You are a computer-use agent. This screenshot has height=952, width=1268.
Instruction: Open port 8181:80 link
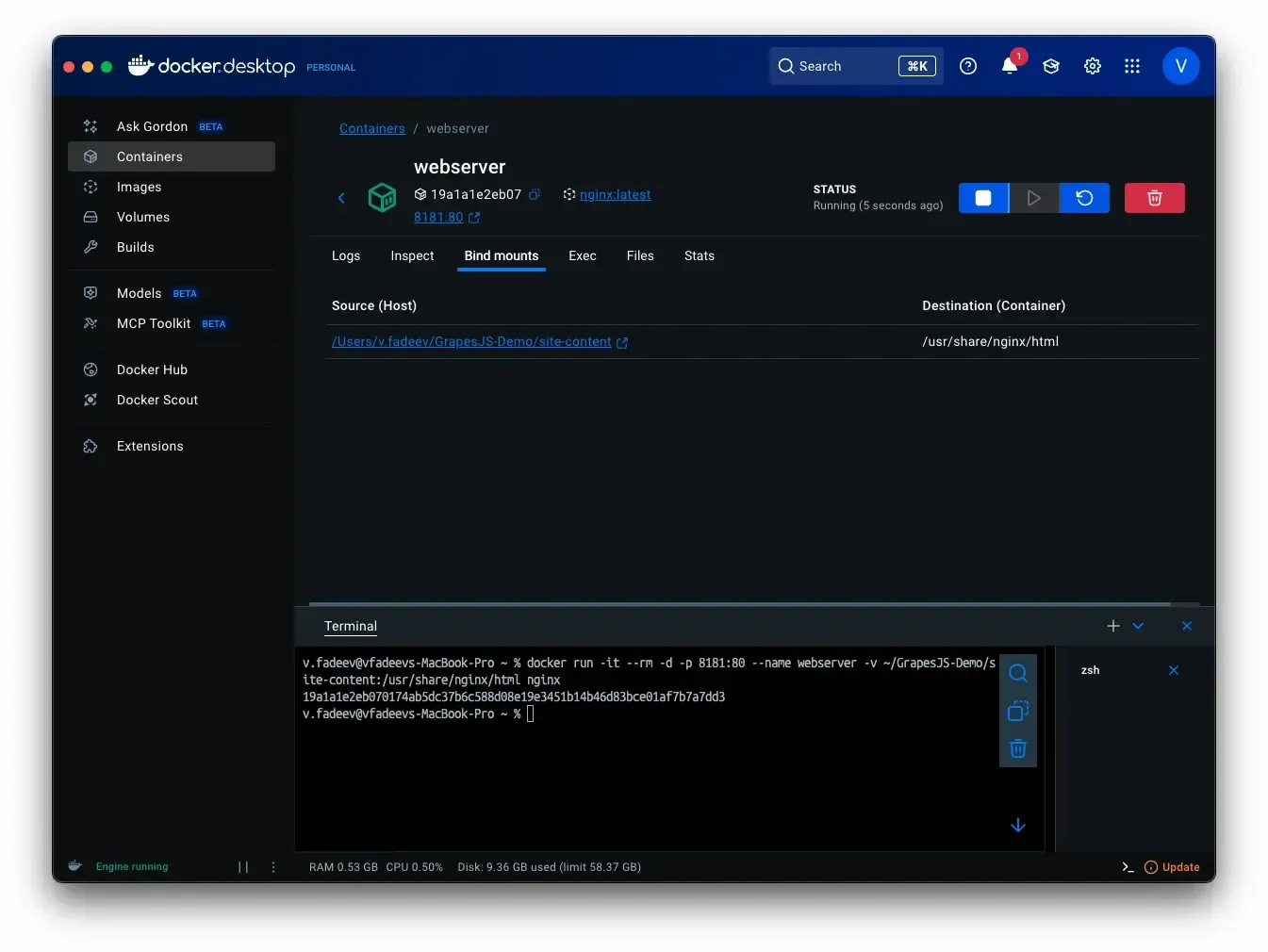[438, 218]
